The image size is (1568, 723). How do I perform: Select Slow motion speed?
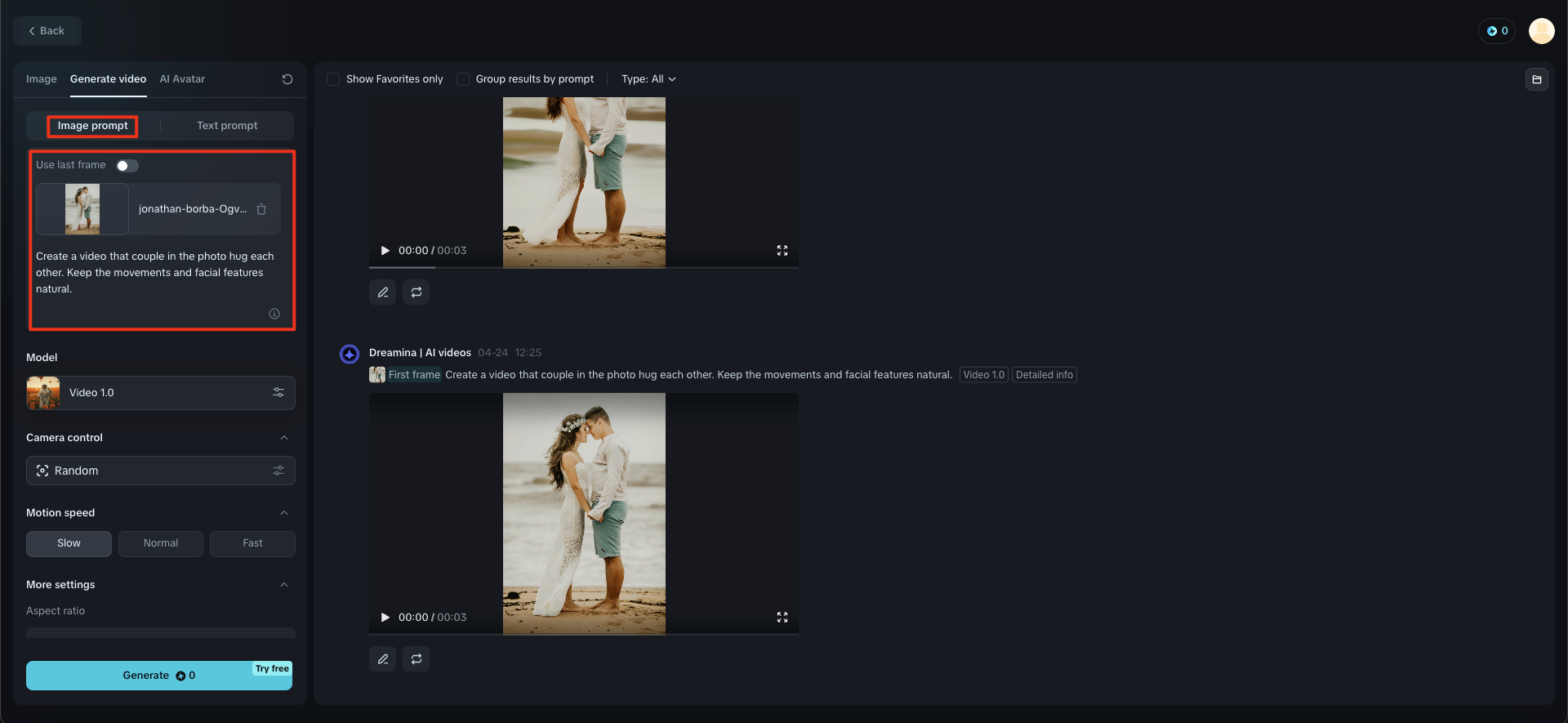69,544
